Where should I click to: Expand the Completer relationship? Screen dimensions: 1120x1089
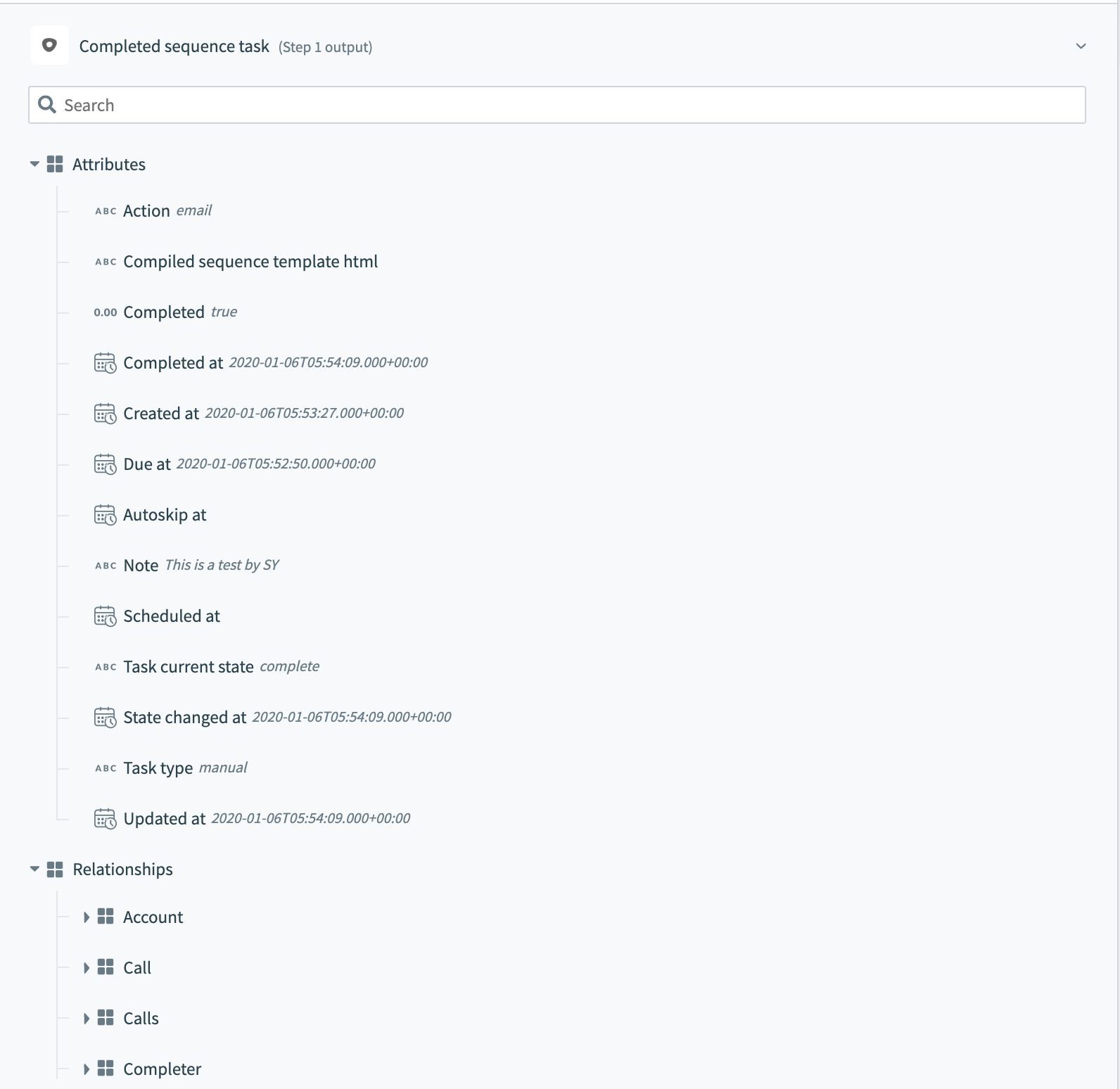(87, 1069)
